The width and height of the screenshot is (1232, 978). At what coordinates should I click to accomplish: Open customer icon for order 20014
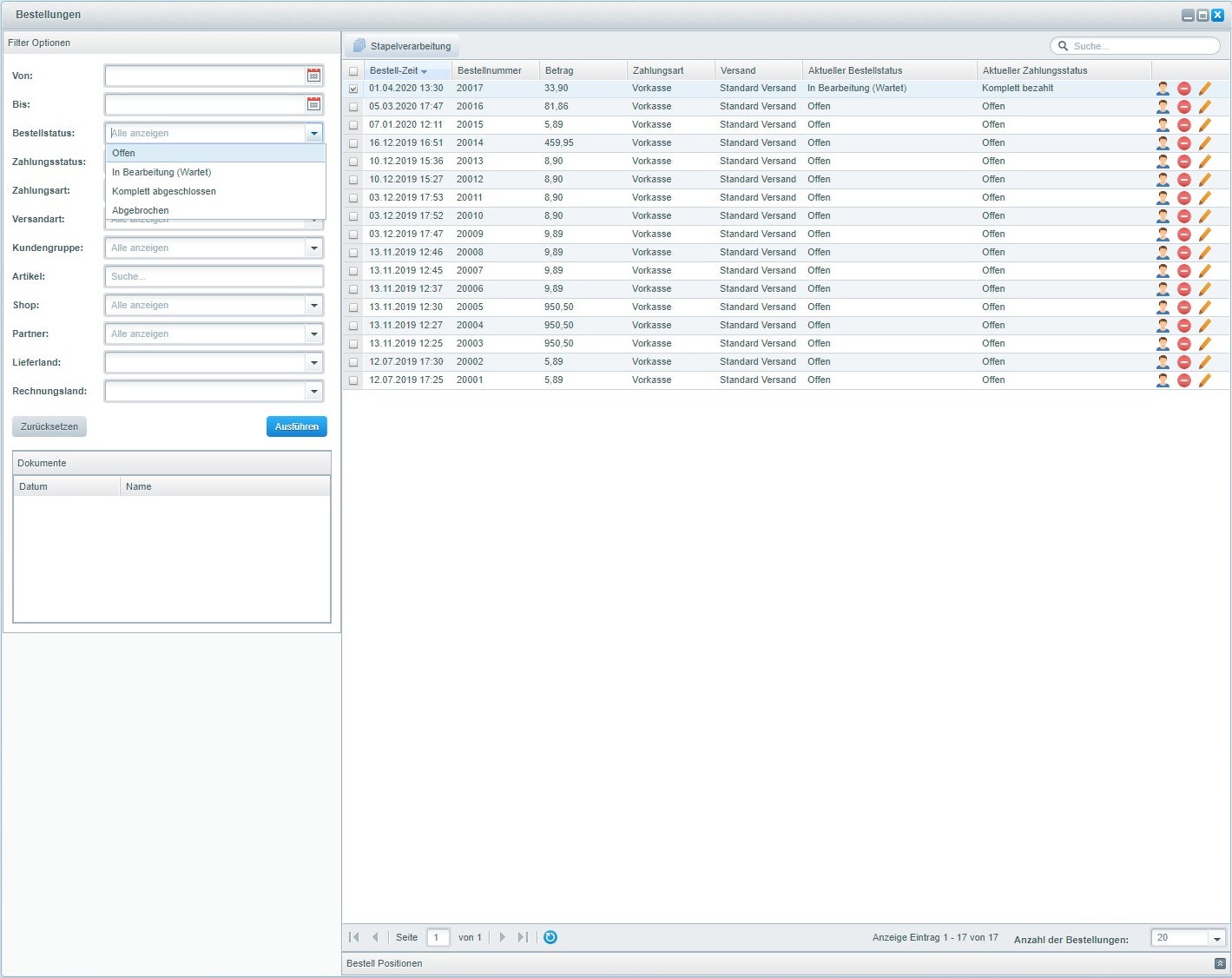pyautogui.click(x=1163, y=143)
